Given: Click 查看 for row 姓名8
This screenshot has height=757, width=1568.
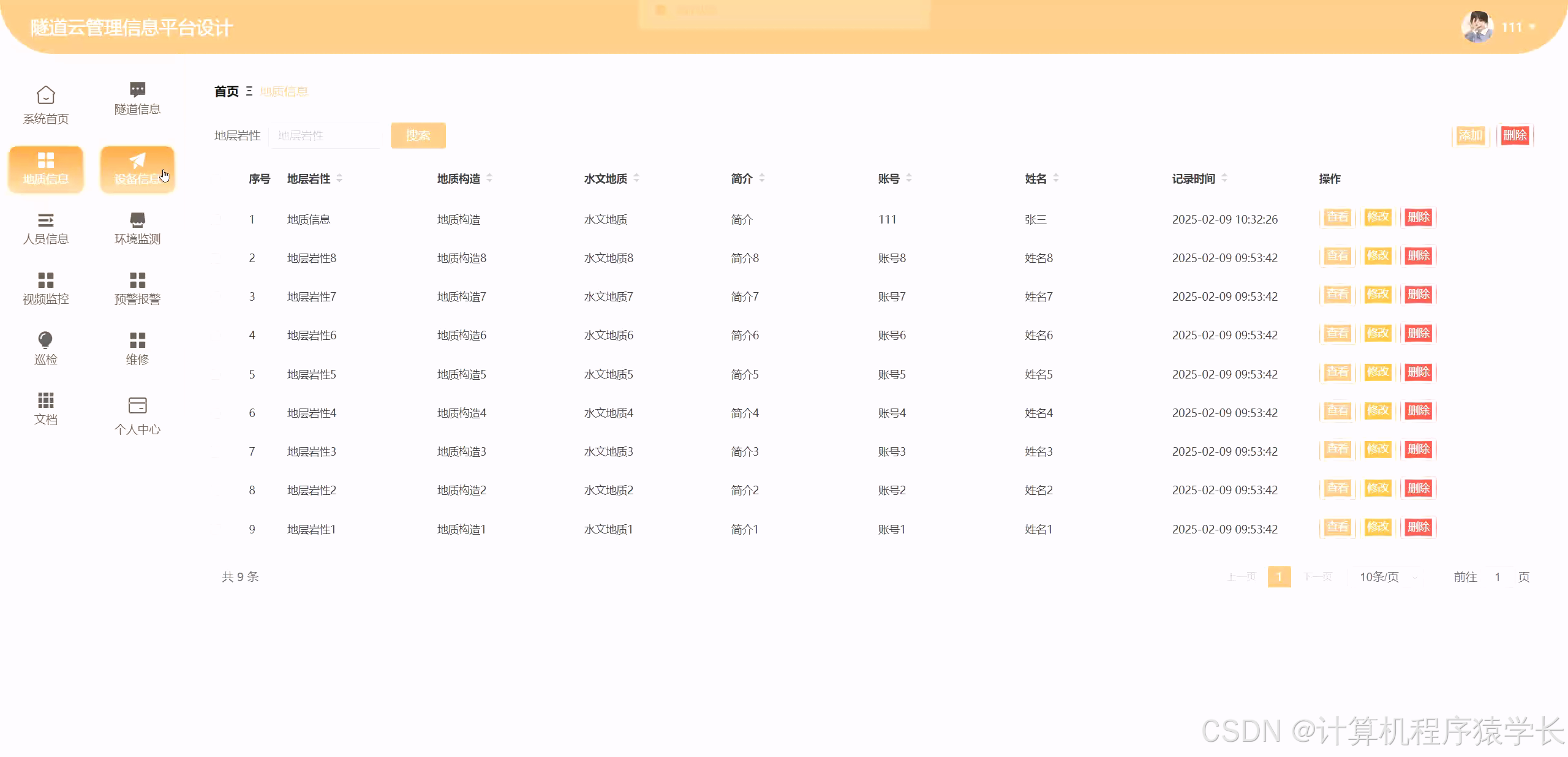Looking at the screenshot, I should pyautogui.click(x=1338, y=256).
